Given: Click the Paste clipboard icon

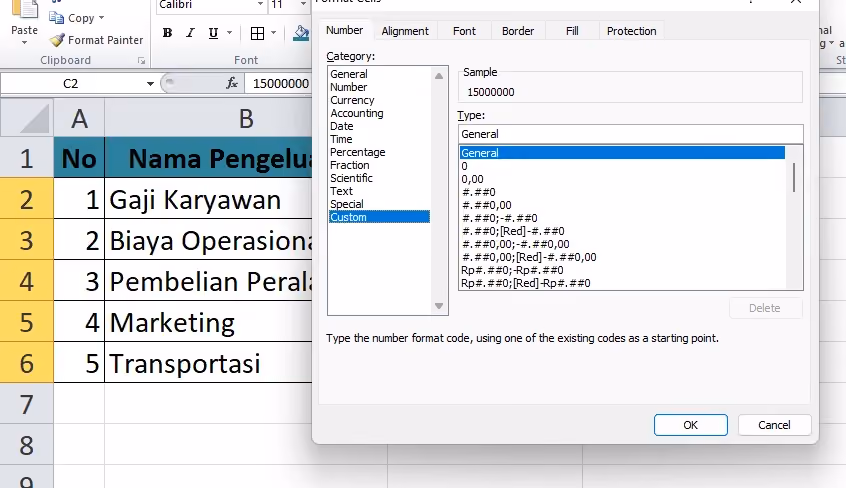Looking at the screenshot, I should tap(25, 10).
